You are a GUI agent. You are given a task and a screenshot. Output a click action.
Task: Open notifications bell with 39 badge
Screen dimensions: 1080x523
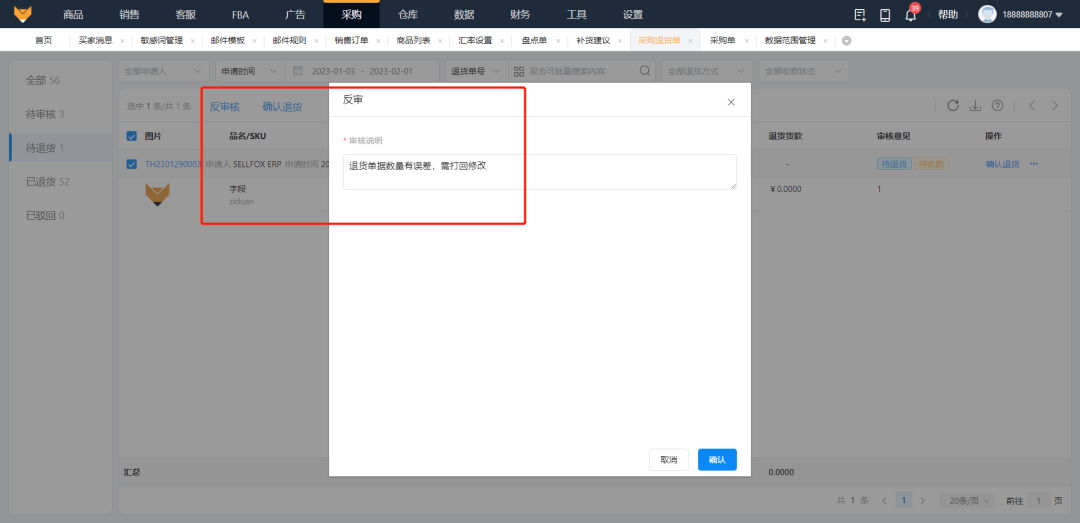(911, 14)
